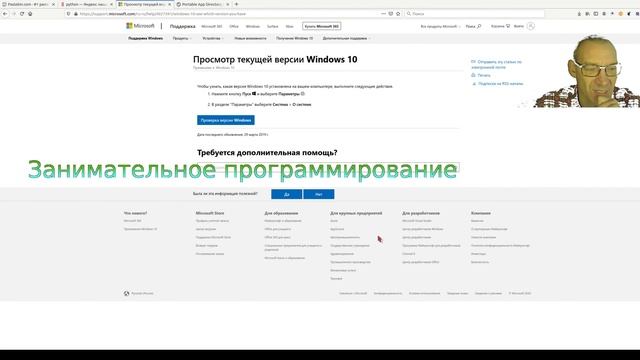Open Surface in the header navigation
This screenshot has width=640, height=360.
click(272, 26)
